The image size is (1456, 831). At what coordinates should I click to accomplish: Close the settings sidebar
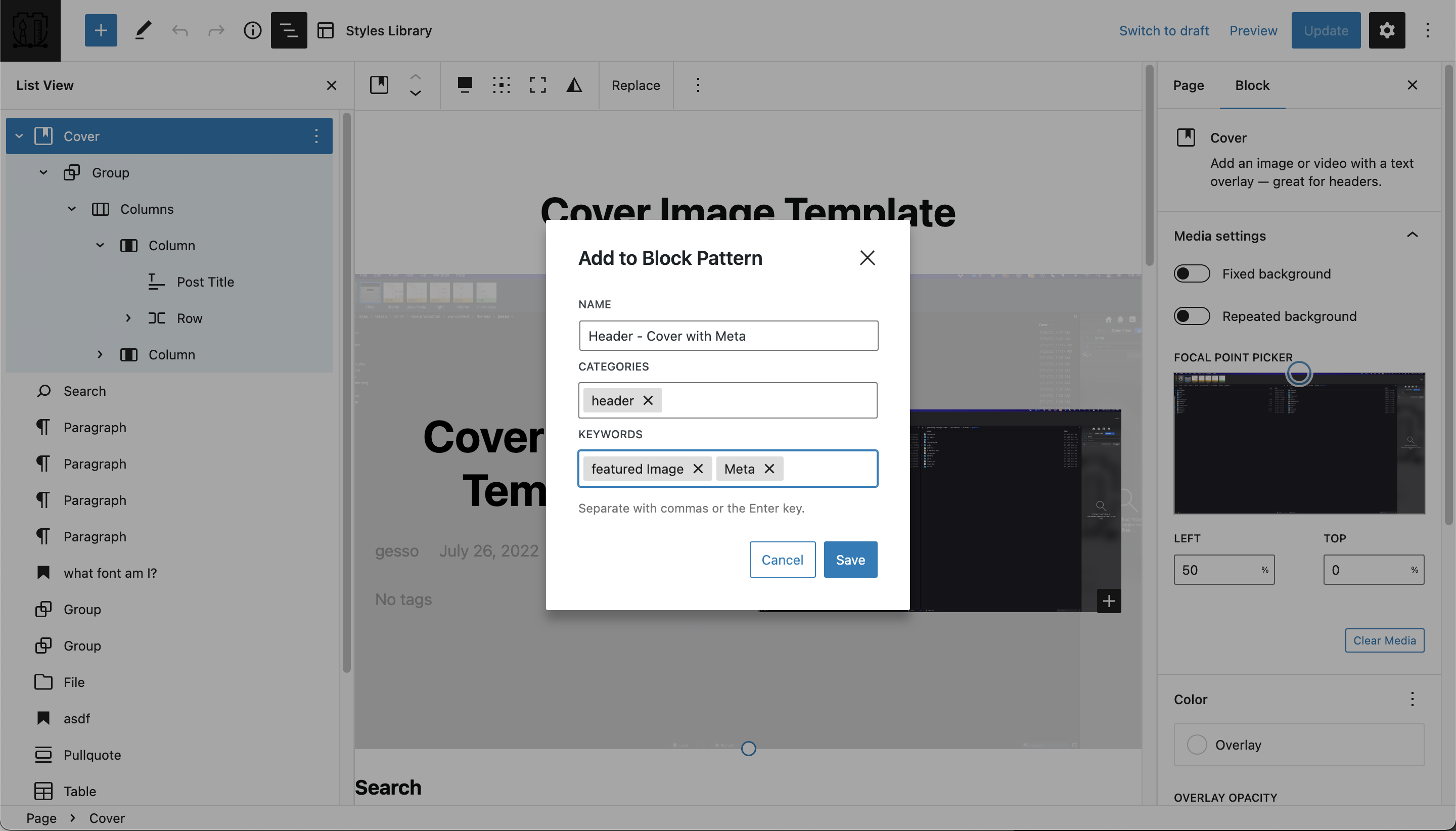(x=1412, y=85)
